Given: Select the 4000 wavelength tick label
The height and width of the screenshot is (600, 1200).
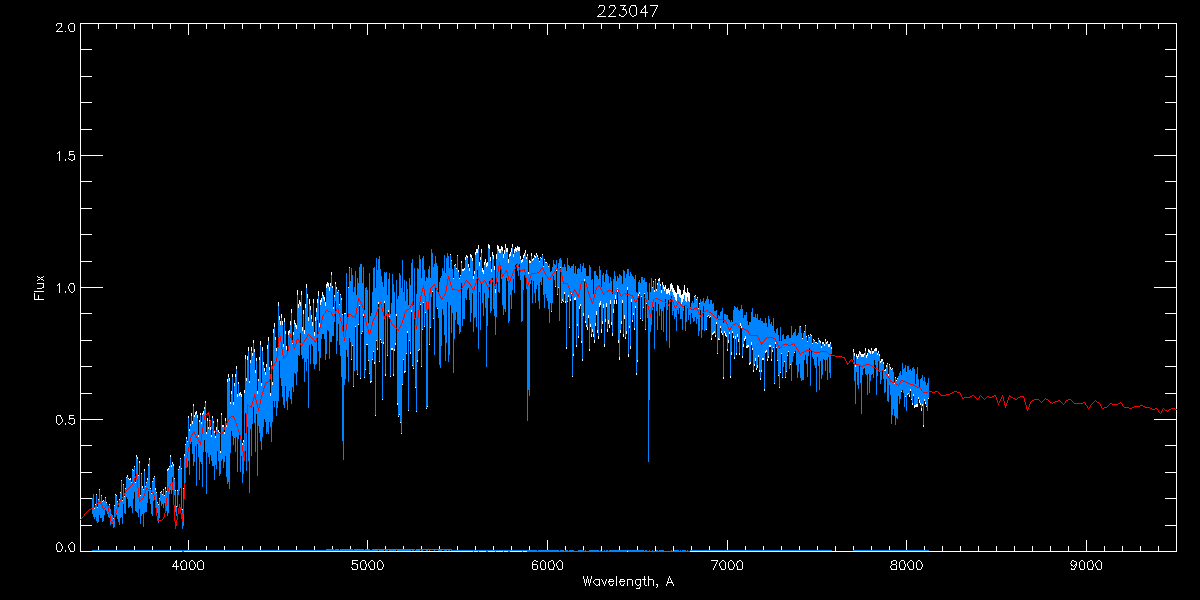Looking at the screenshot, I should (188, 564).
